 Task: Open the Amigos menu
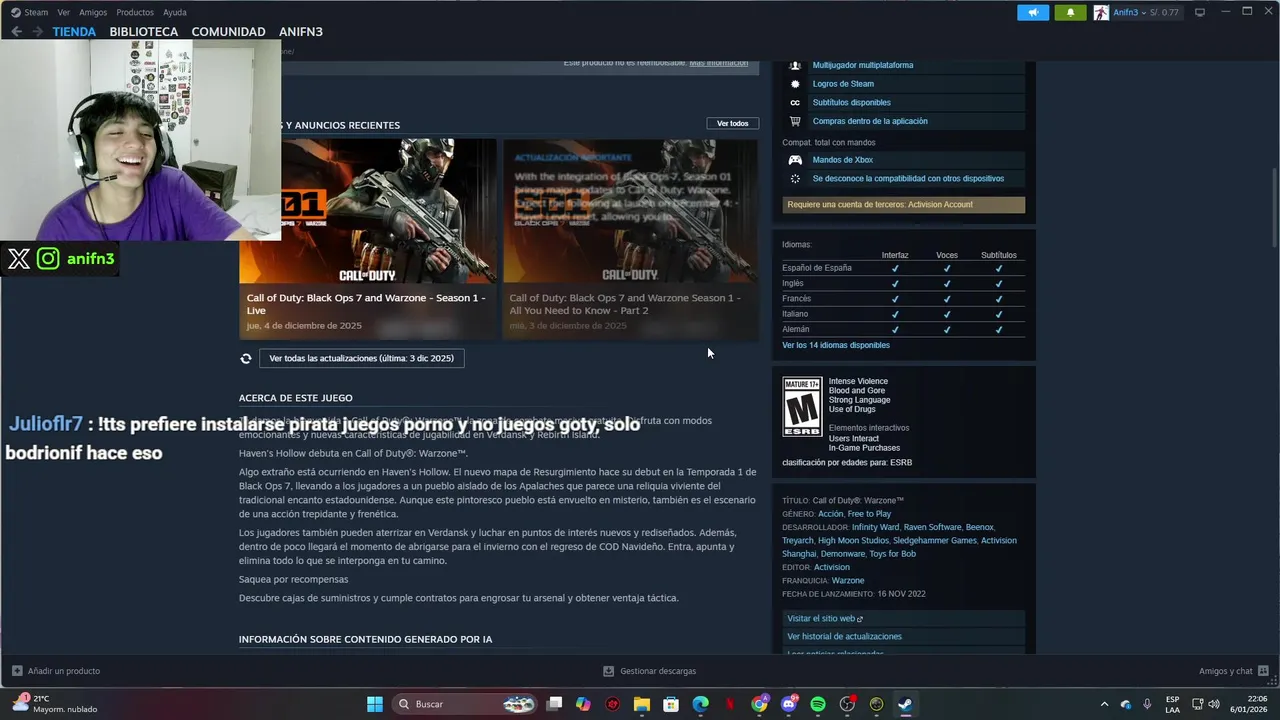tap(93, 12)
